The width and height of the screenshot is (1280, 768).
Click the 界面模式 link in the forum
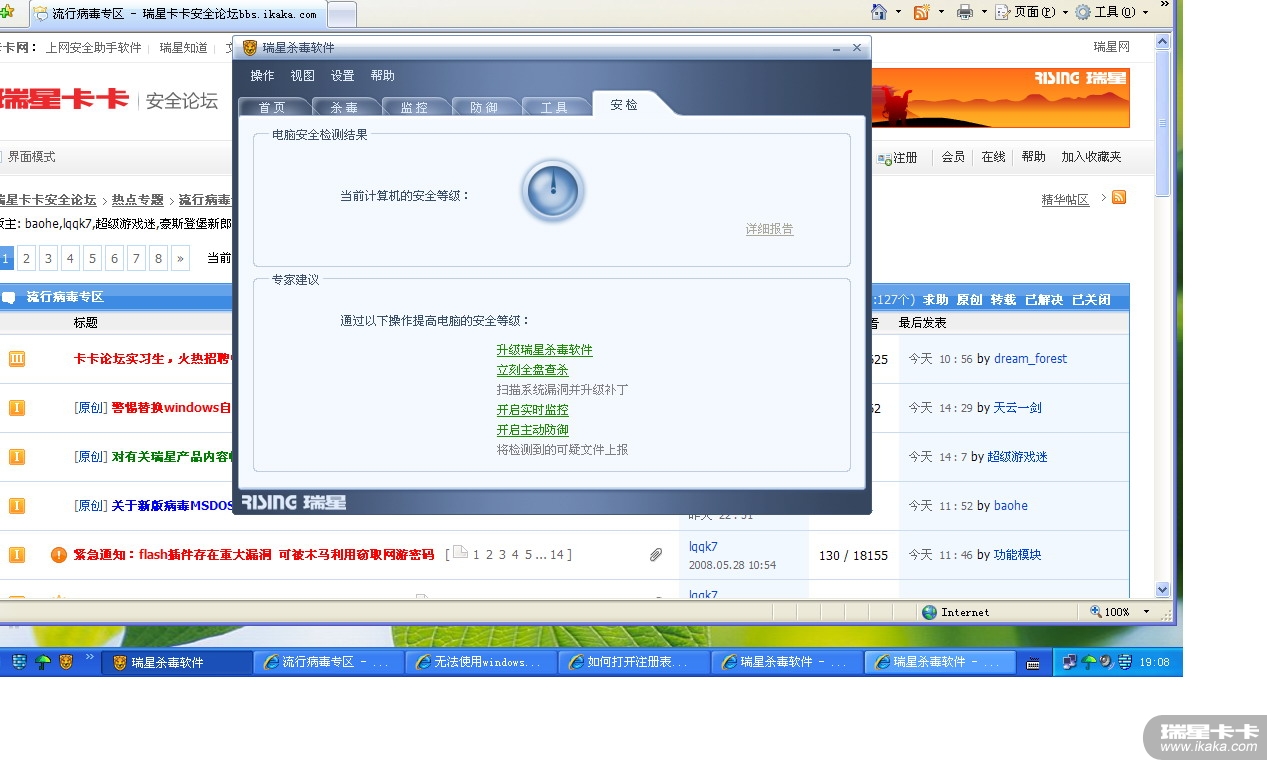[32, 157]
